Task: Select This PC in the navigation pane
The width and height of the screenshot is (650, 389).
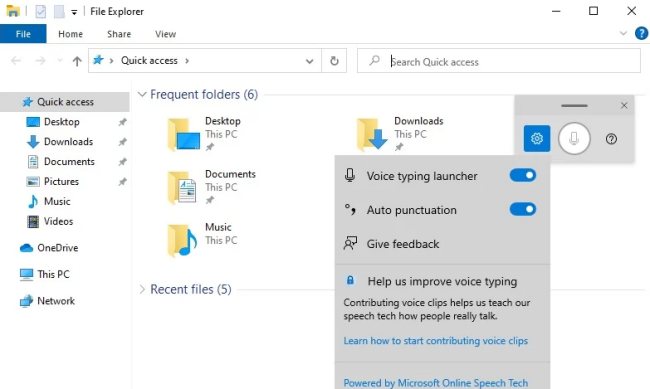Action: pyautogui.click(x=53, y=274)
